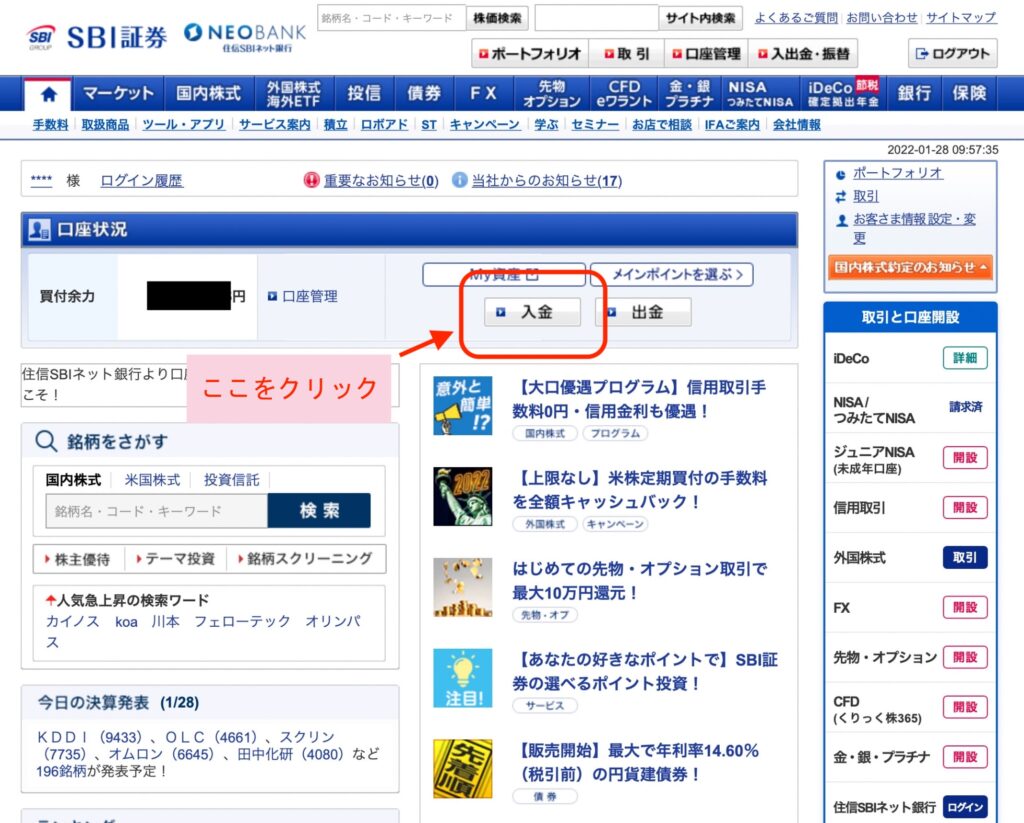The width and height of the screenshot is (1024, 823).
Task: Open the FX navigation tab
Action: tap(483, 93)
